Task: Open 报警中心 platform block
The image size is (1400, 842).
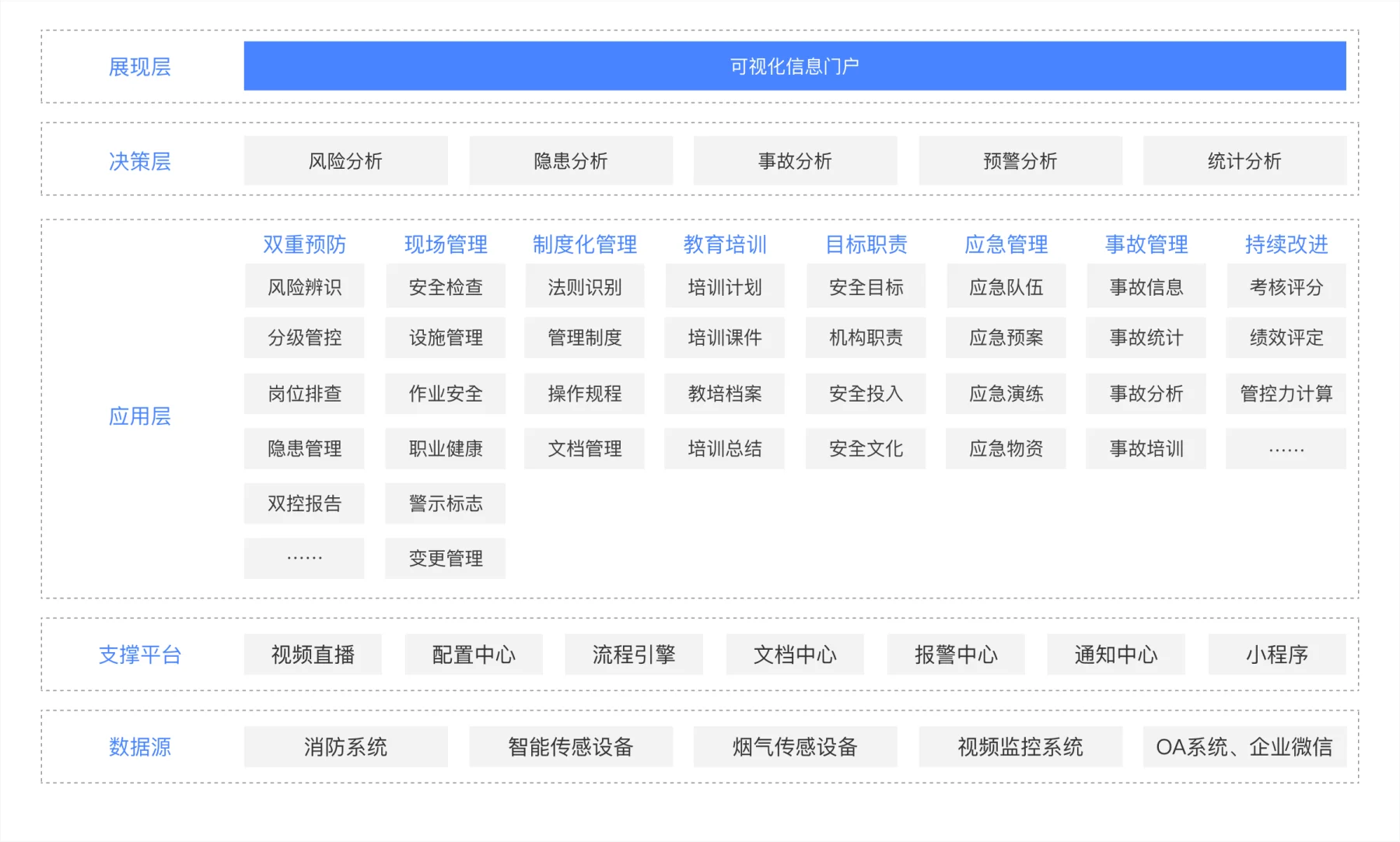Action: (956, 654)
